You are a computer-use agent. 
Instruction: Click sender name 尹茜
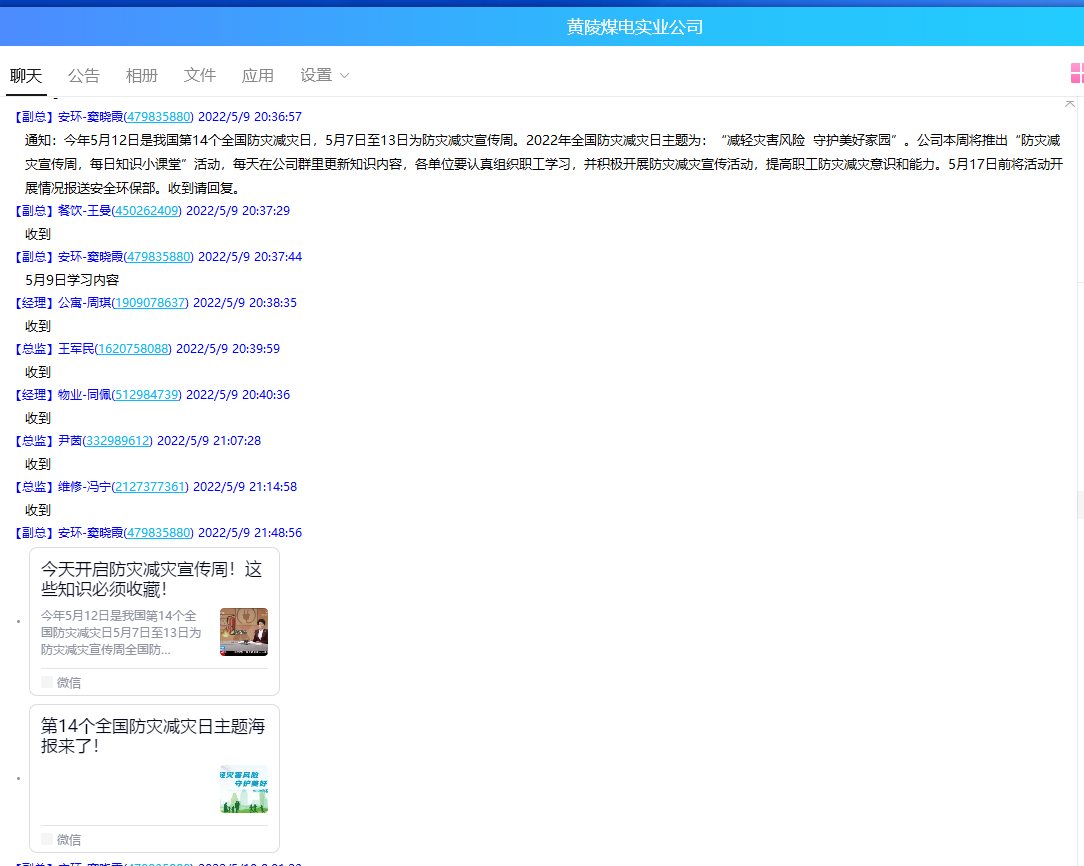click(70, 441)
